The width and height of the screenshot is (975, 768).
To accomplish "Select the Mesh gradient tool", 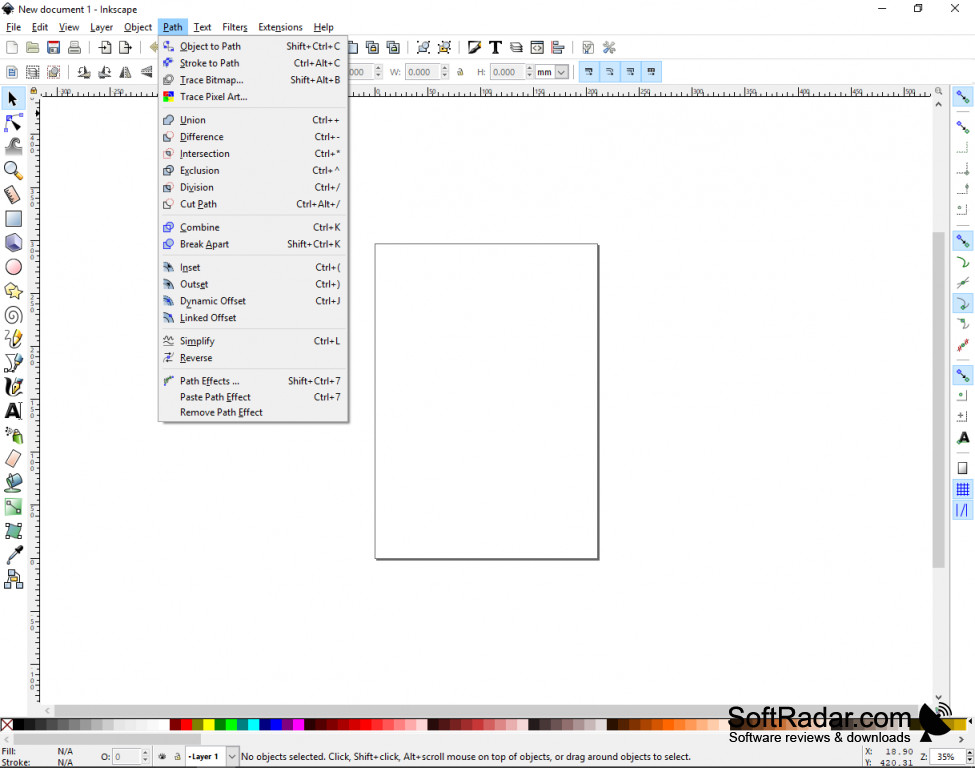I will pos(13,531).
